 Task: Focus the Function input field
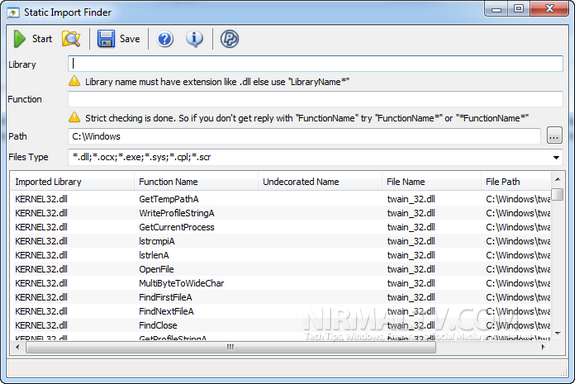(x=315, y=99)
